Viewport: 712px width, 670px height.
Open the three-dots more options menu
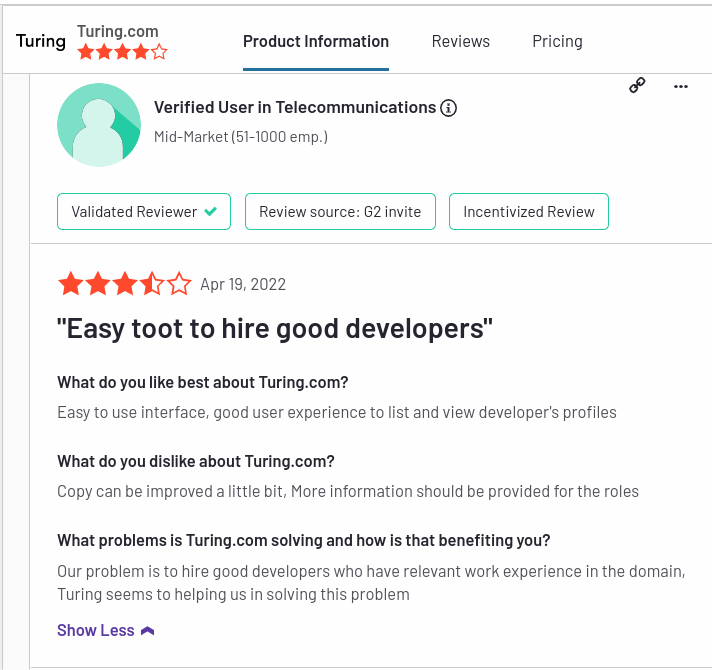click(x=681, y=86)
